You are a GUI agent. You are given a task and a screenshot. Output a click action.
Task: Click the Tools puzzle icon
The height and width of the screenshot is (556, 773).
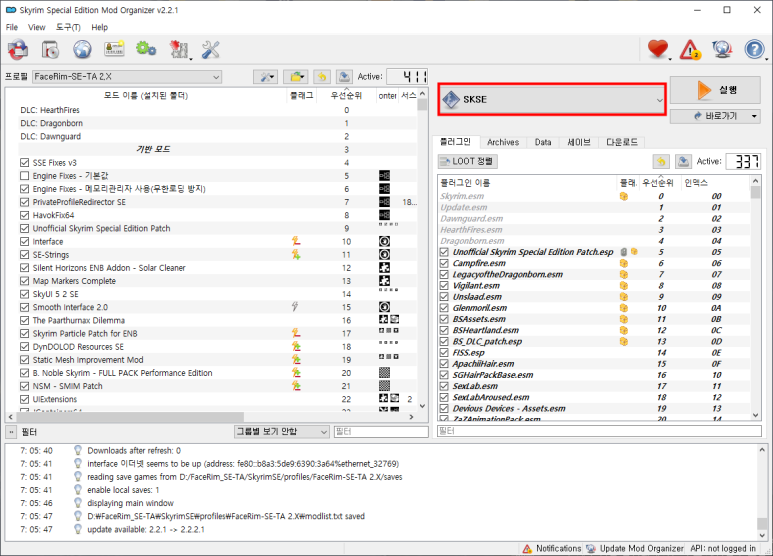(x=178, y=49)
